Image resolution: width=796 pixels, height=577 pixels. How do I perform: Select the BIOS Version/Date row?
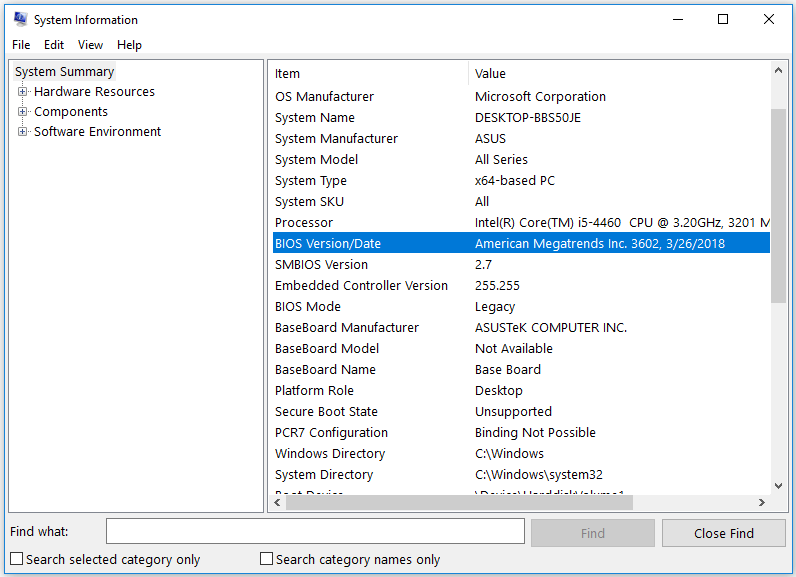[x=521, y=244]
